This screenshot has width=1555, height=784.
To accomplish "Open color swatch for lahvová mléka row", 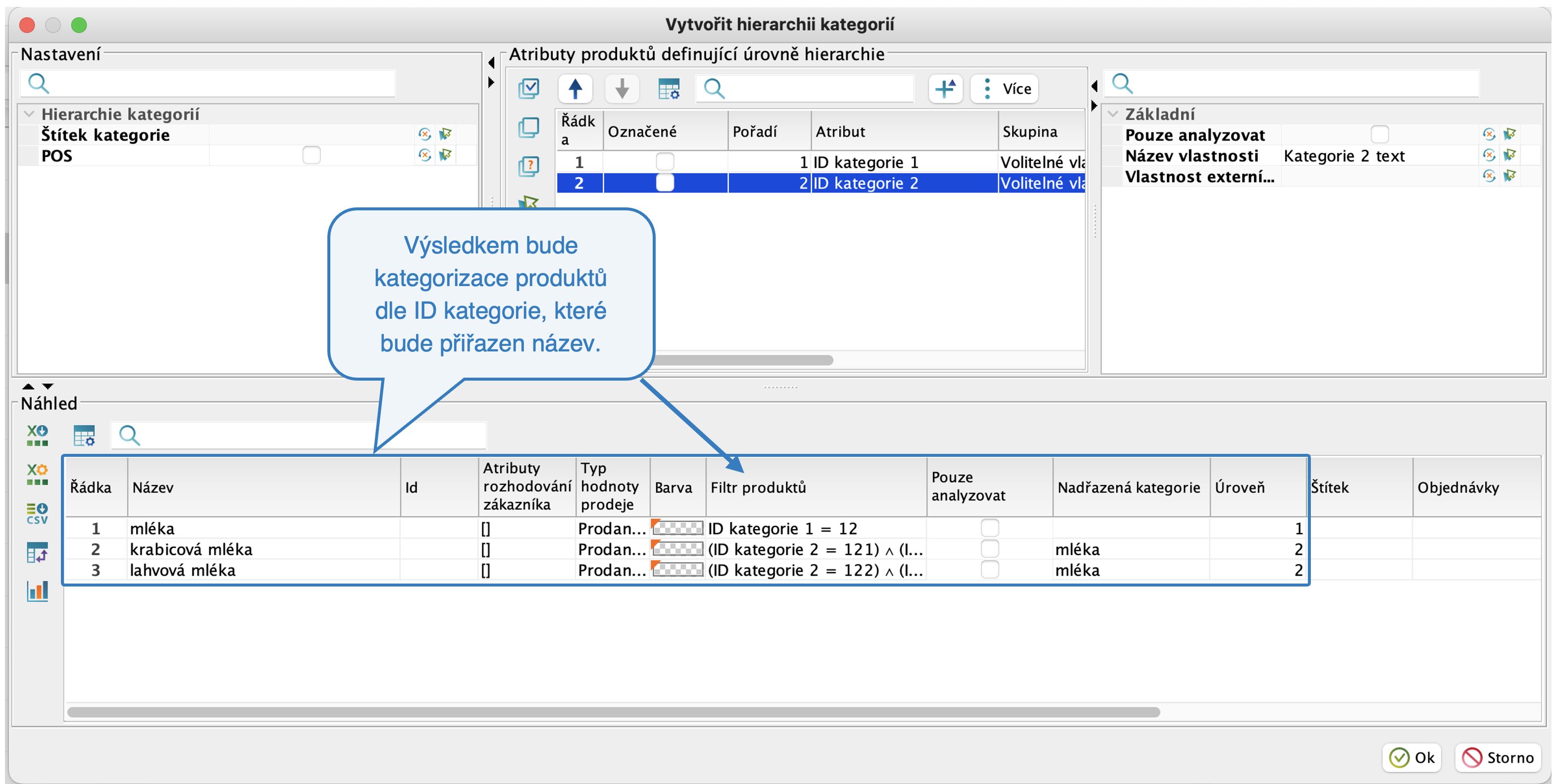I will [x=677, y=569].
